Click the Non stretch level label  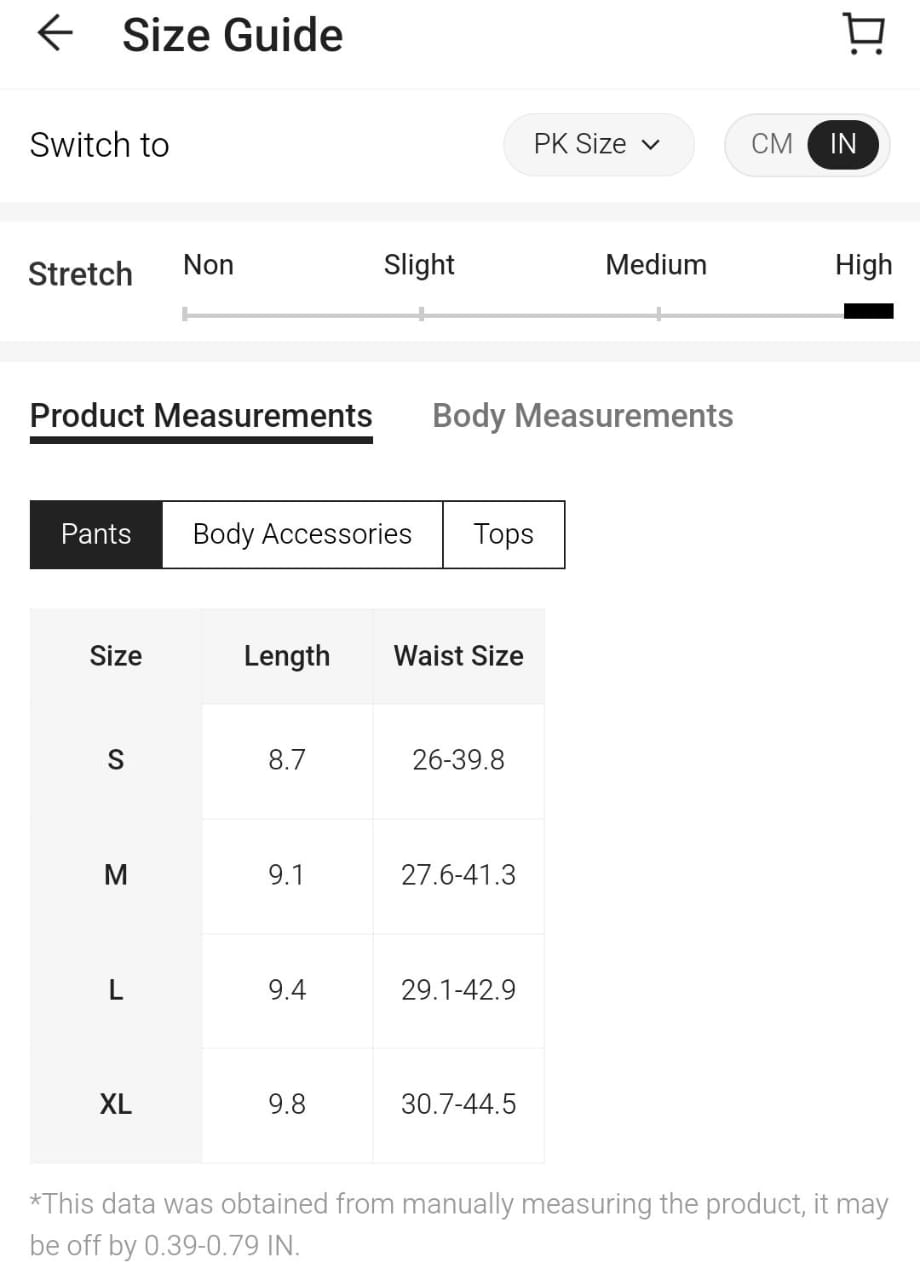208,265
